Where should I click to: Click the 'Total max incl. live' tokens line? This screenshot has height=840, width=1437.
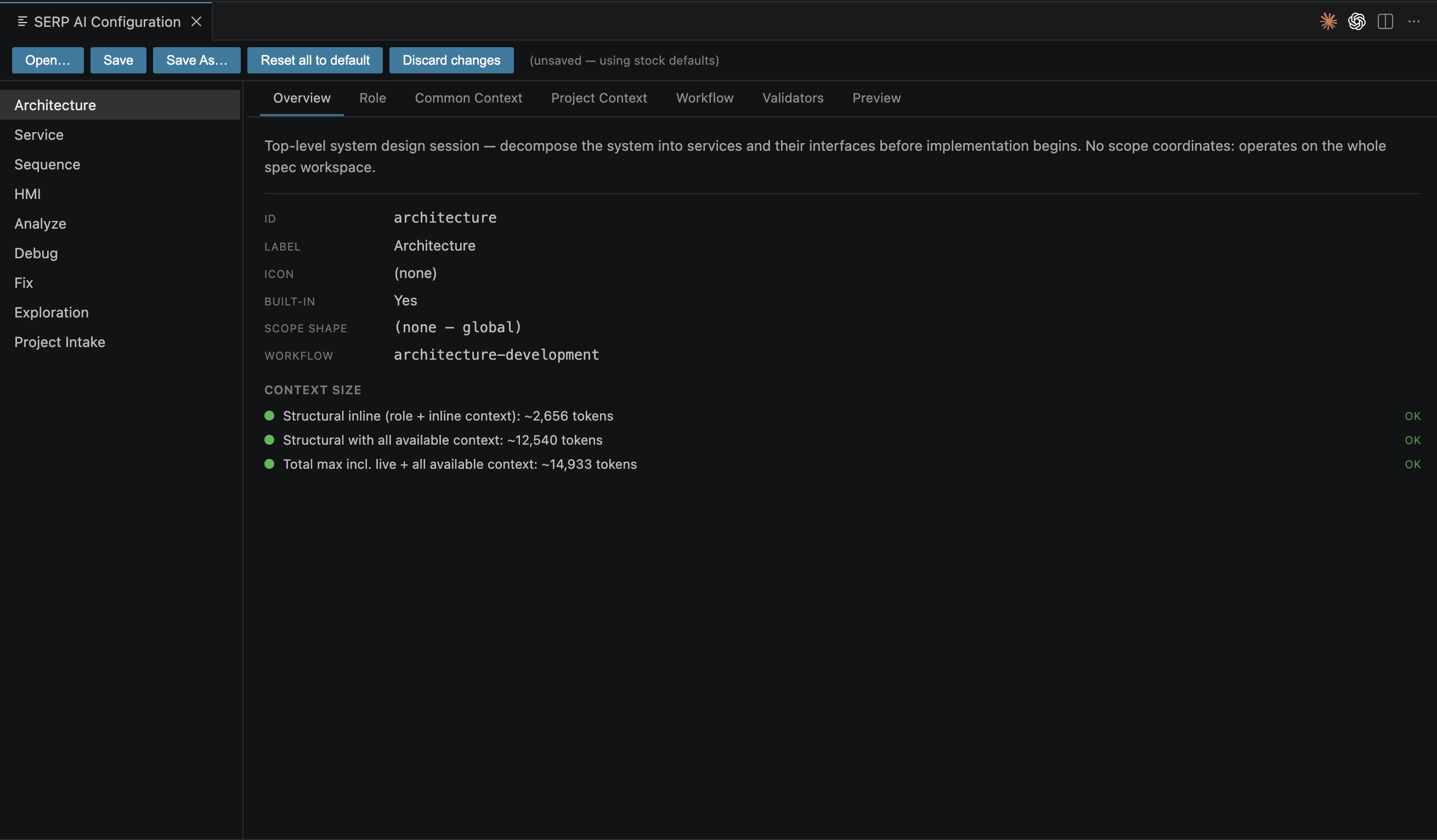click(460, 464)
